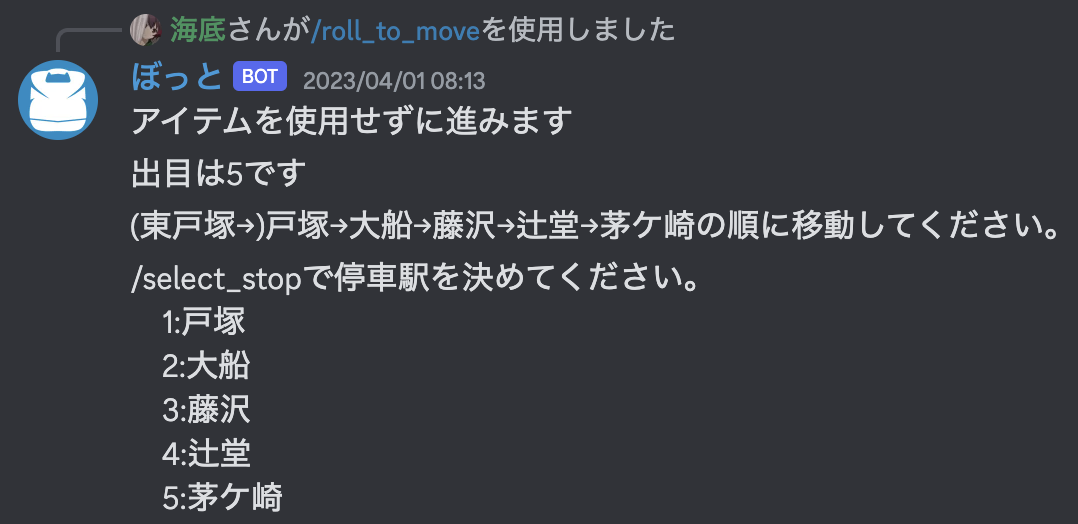1078x524 pixels.
Task: Click the small user avatar of 海底
Action: click(x=146, y=30)
